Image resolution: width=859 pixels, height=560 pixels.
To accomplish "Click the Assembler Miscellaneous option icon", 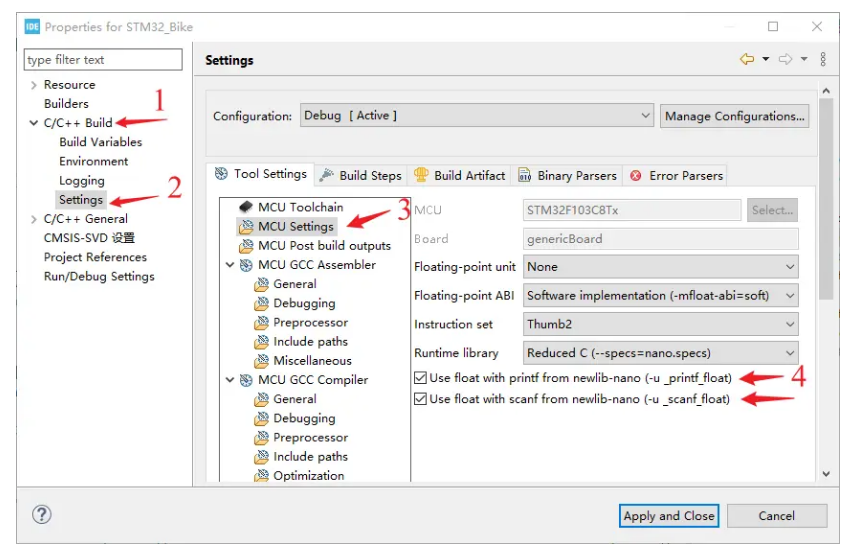I will pos(261,361).
